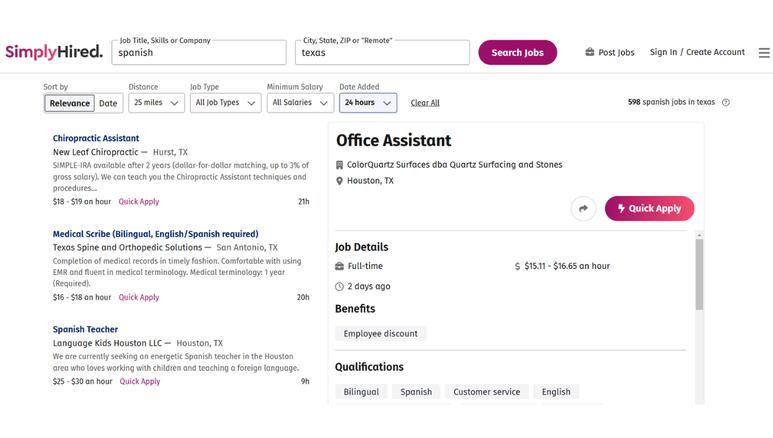Click the $18 - $19 an hour salary
773x438 pixels.
pos(82,201)
